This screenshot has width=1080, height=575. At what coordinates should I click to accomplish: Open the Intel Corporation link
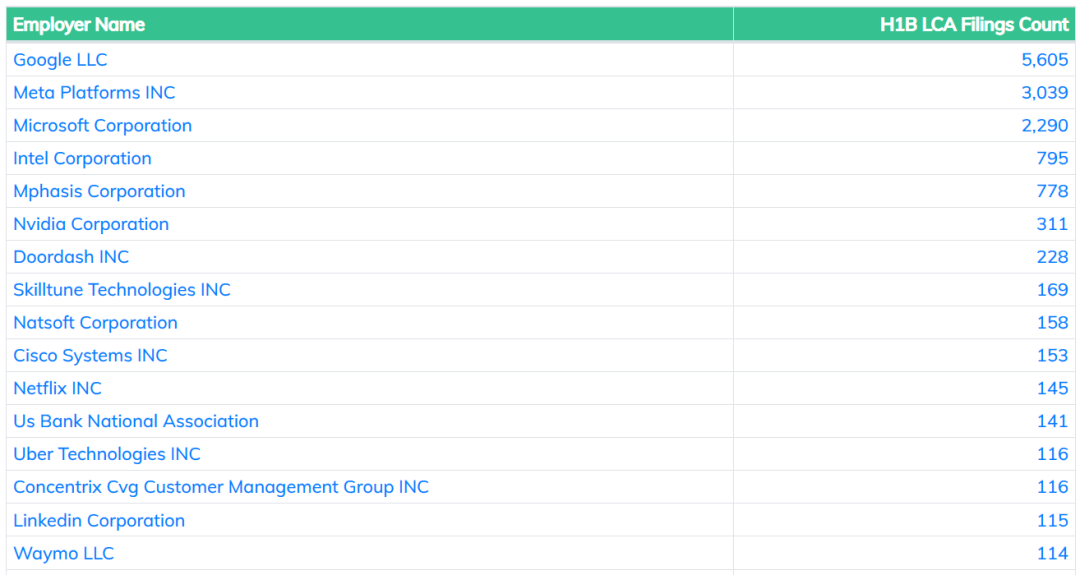pos(82,158)
